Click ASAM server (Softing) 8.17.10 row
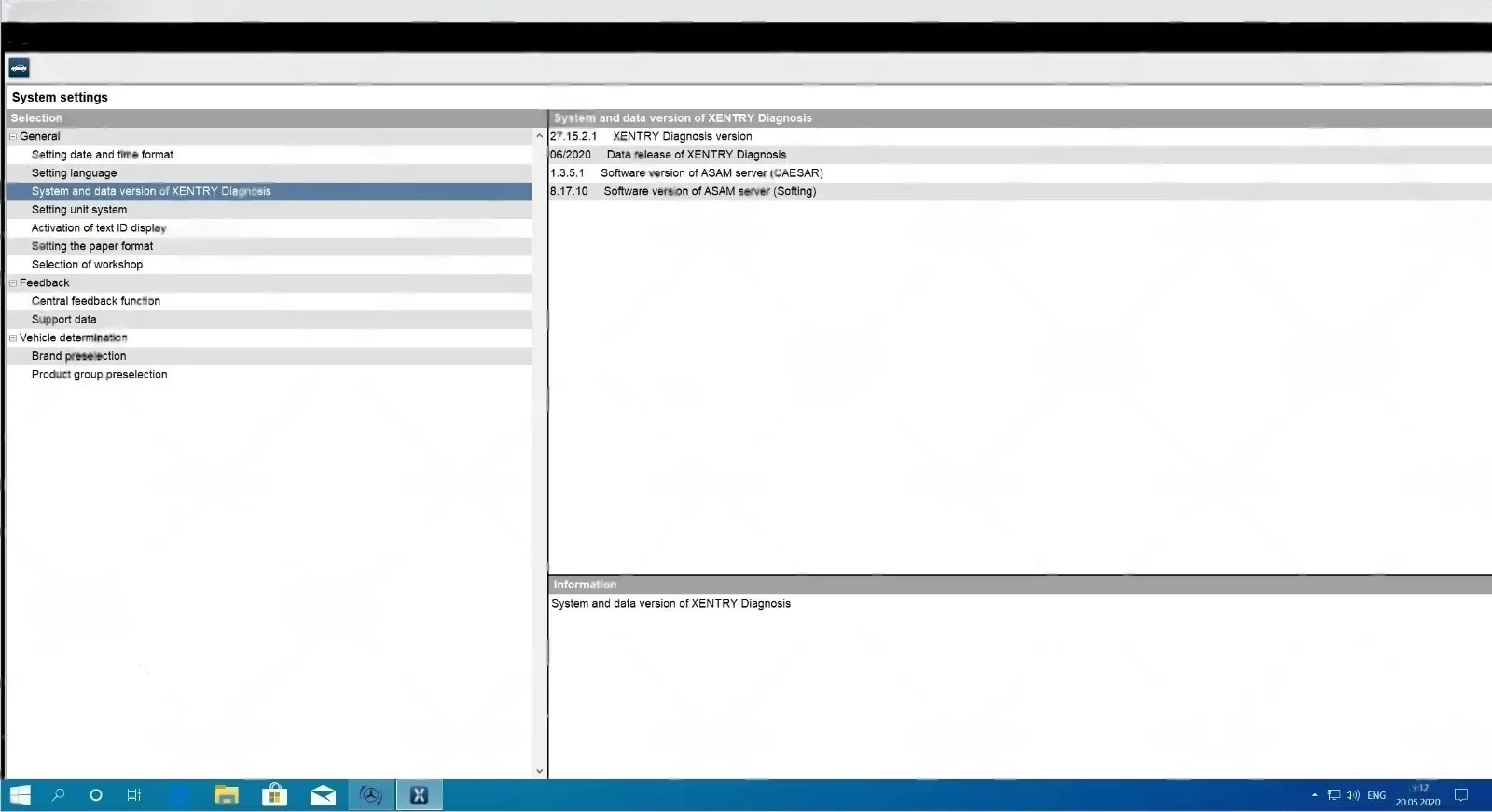Viewport: 1492px width, 812px height. point(1020,191)
